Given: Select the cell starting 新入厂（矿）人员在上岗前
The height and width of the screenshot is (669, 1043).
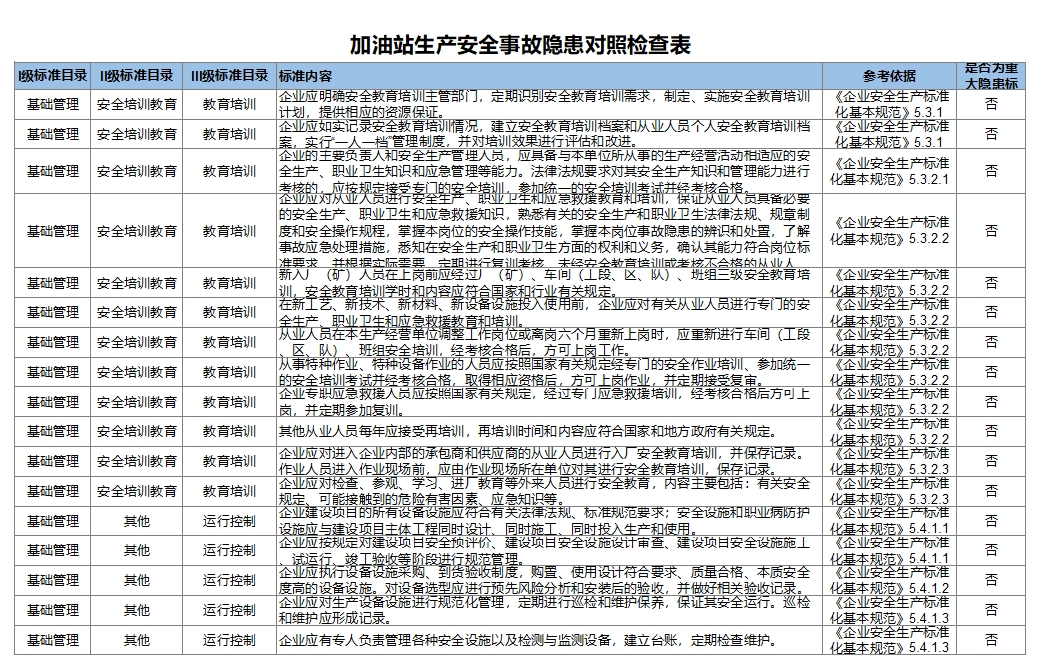Looking at the screenshot, I should (549, 283).
